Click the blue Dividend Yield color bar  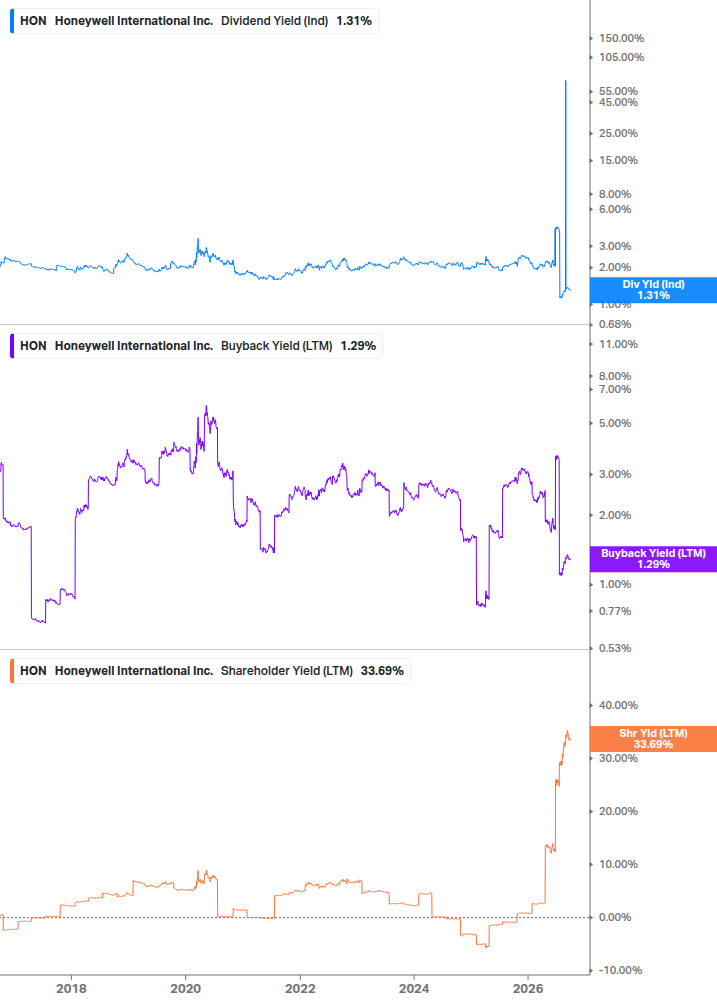point(12,21)
